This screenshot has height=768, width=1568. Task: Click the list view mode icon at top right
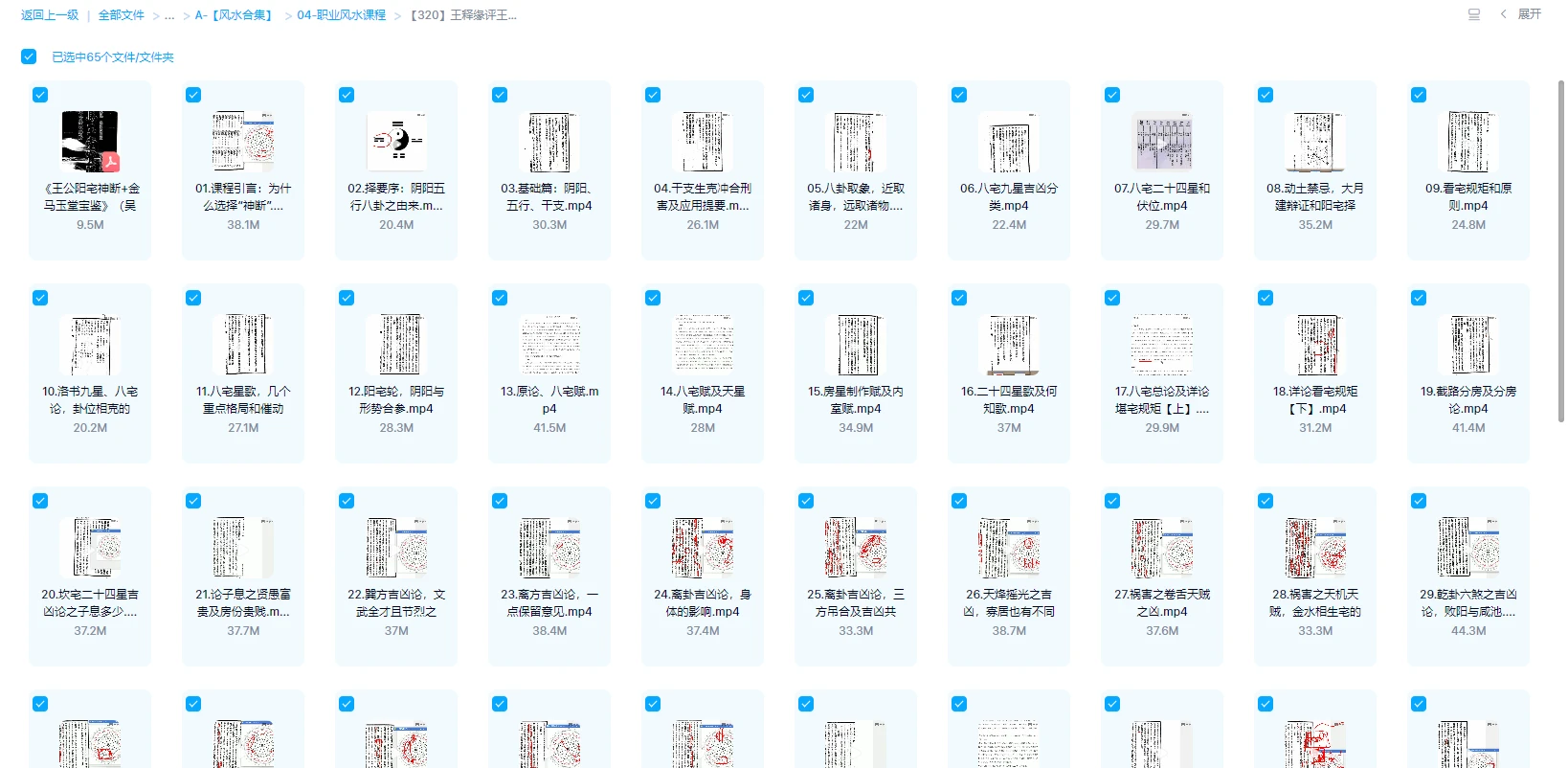(x=1474, y=14)
